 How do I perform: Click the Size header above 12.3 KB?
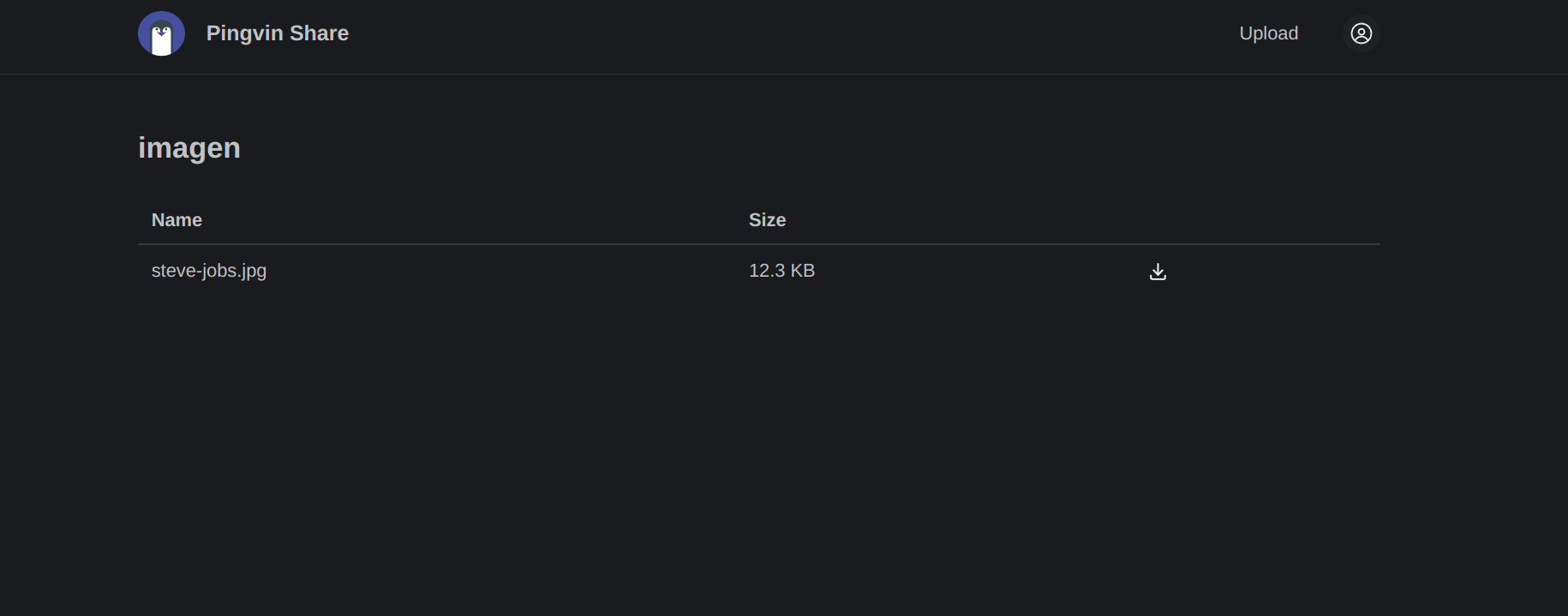767,220
